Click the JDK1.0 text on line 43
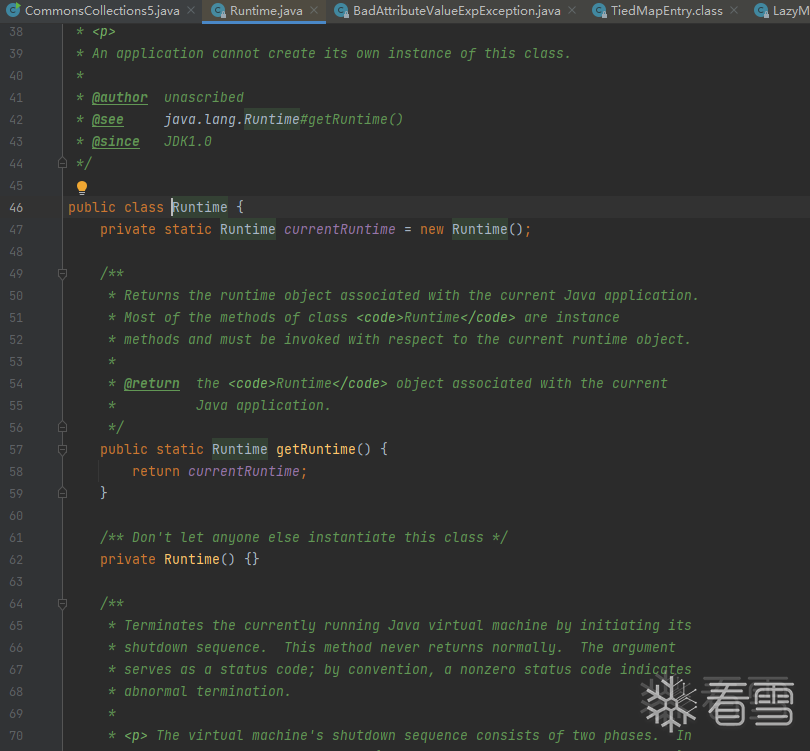The height and width of the screenshot is (751, 810). (188, 142)
